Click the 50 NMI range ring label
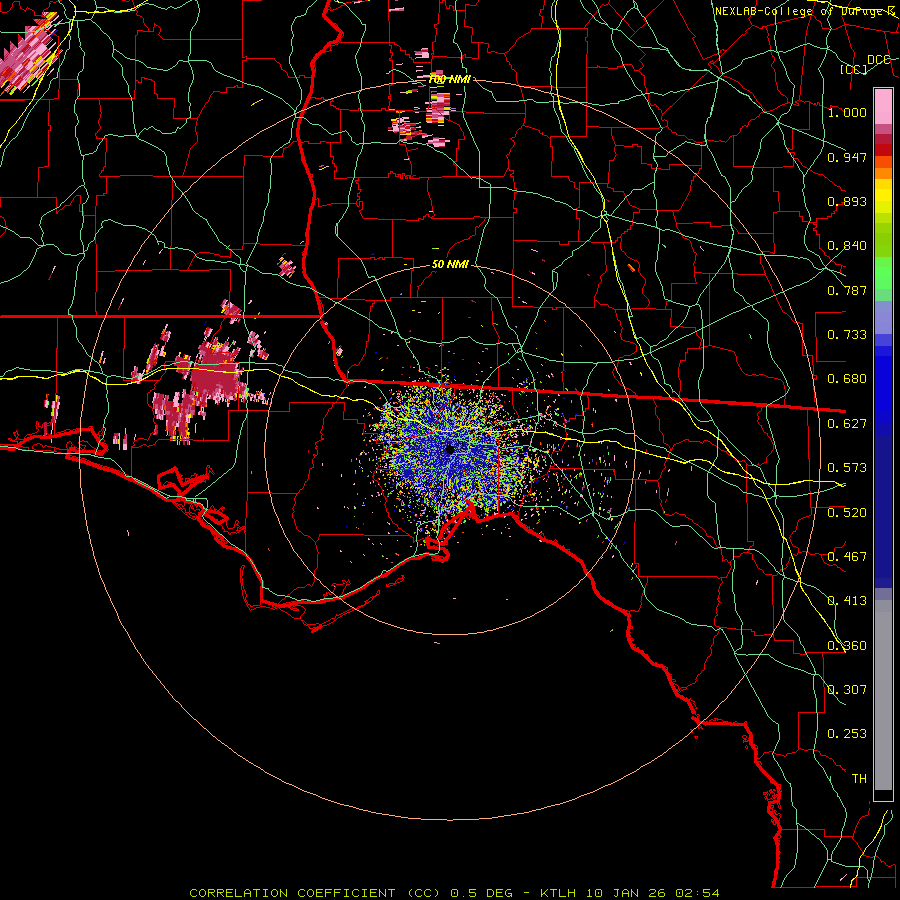 point(450,265)
